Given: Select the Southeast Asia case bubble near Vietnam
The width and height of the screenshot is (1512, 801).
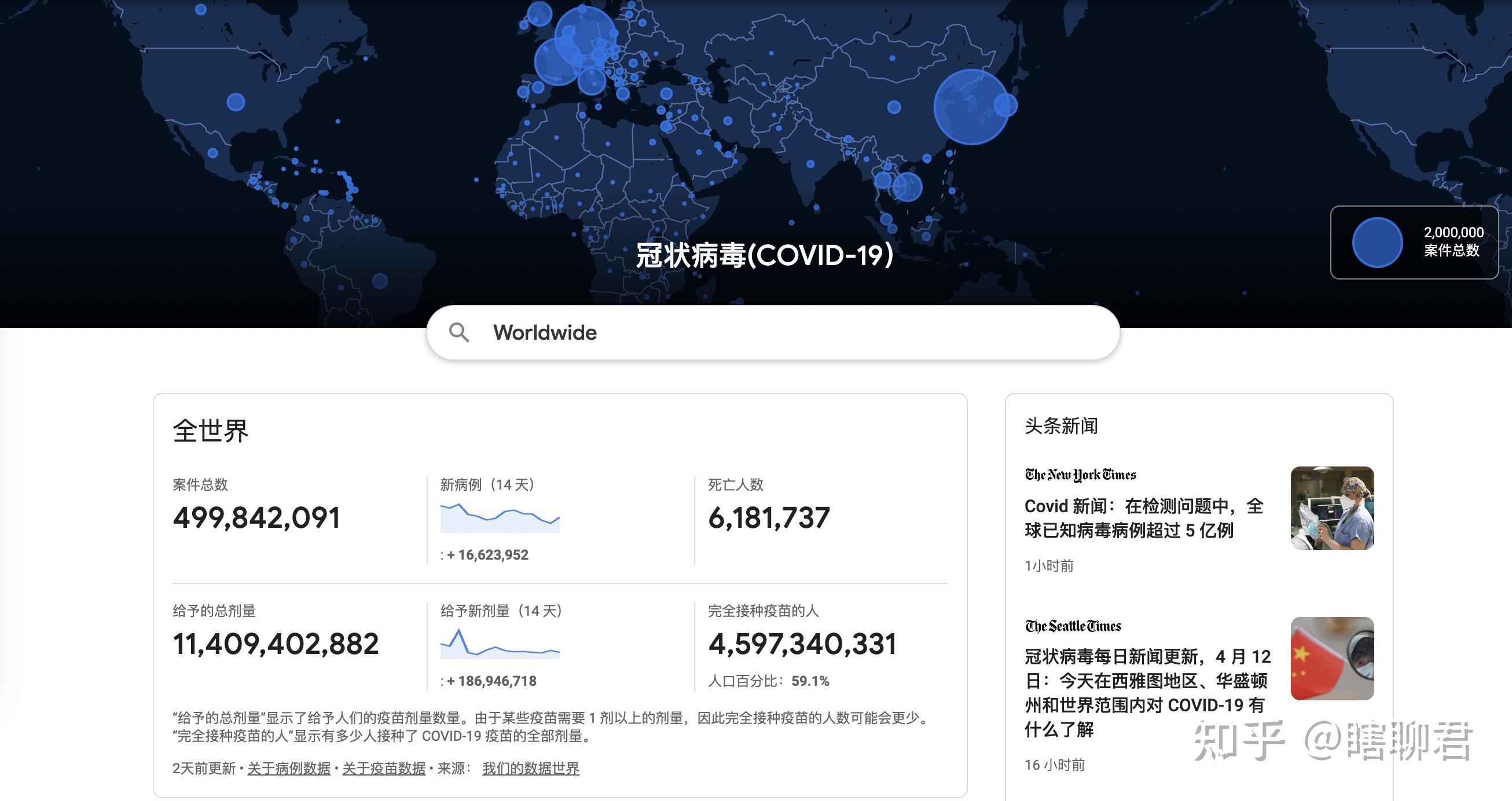Looking at the screenshot, I should pyautogui.click(x=907, y=186).
